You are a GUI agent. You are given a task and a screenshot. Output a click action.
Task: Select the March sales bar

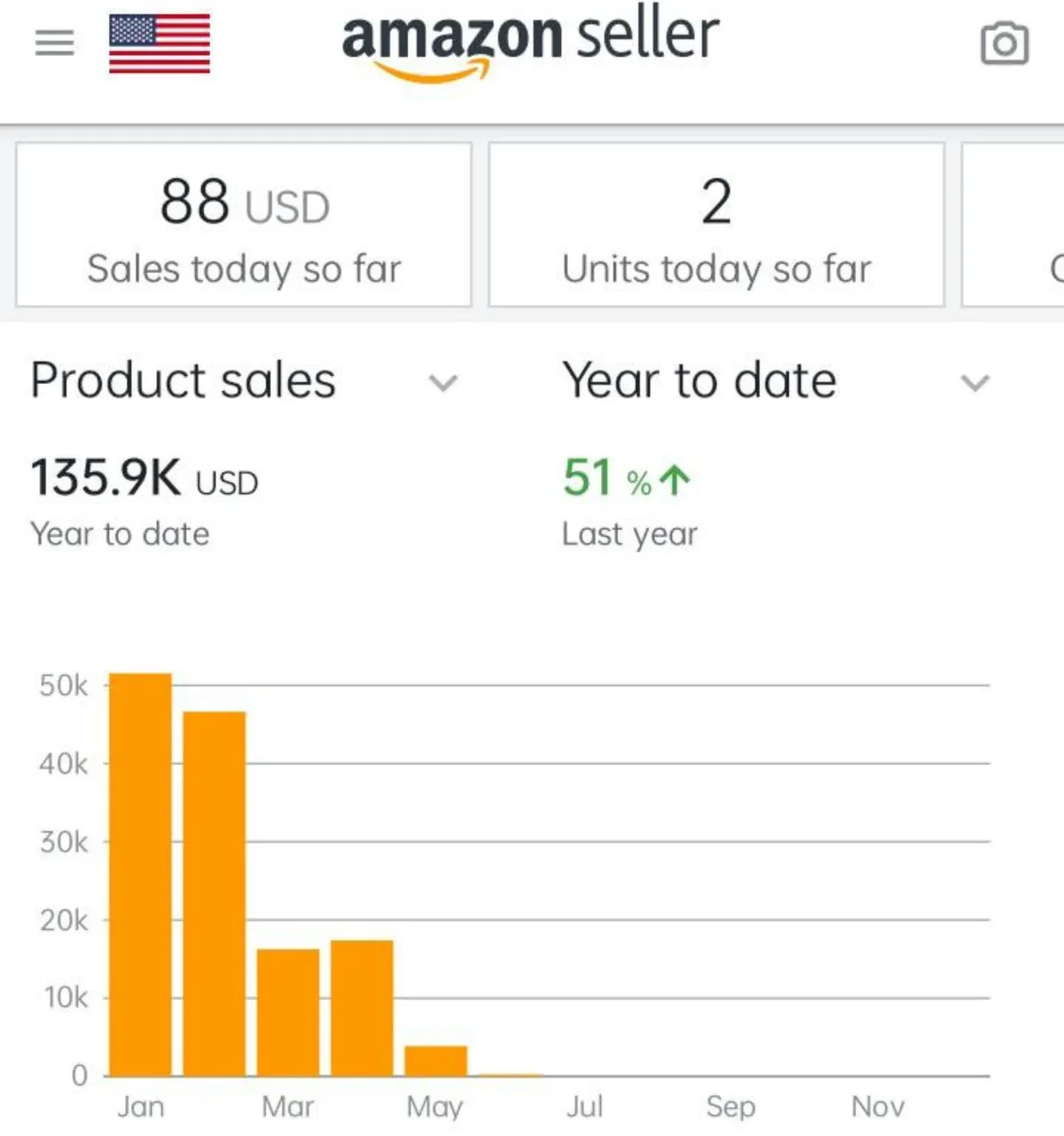click(288, 1012)
